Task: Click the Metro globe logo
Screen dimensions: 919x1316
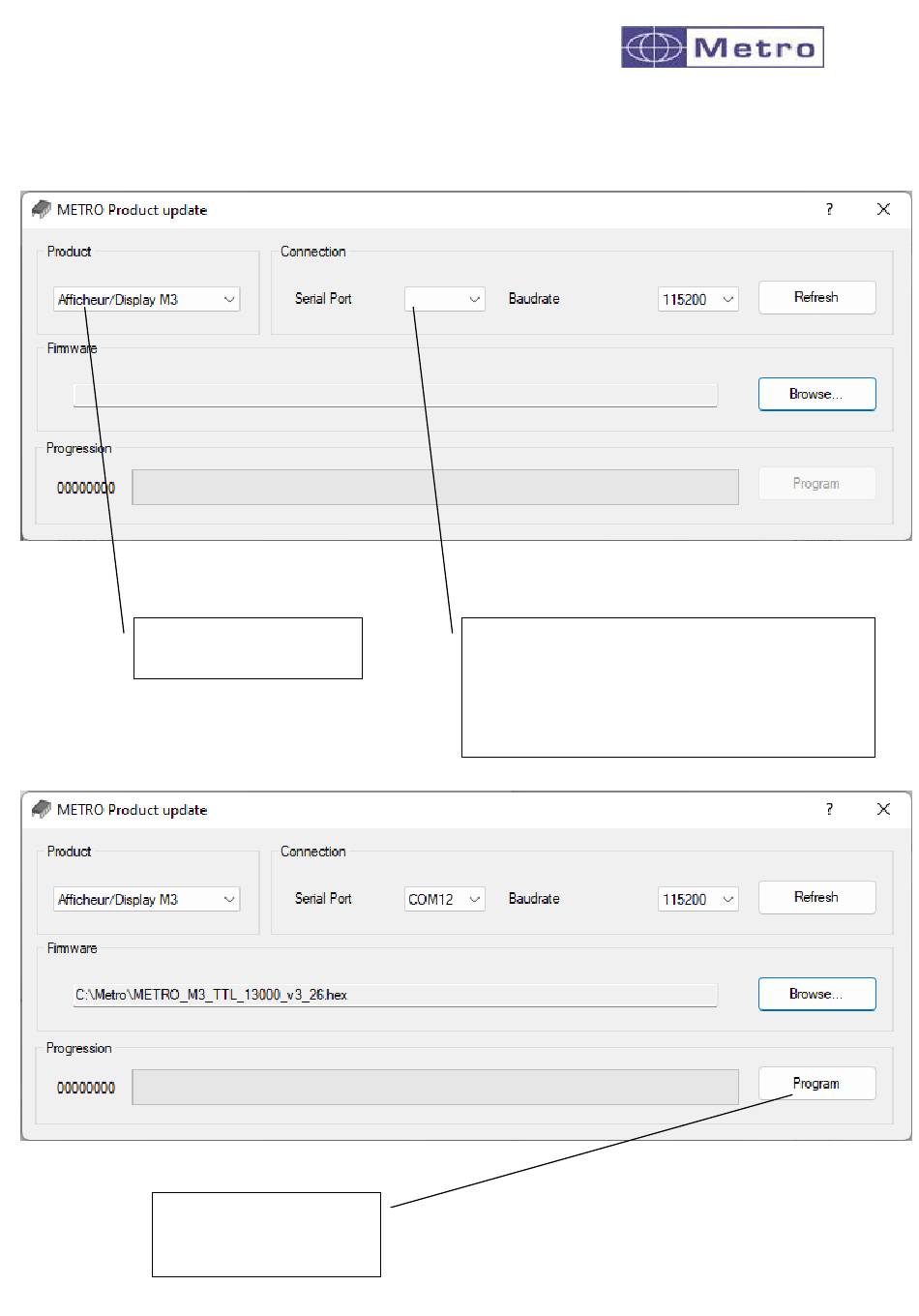Action: coord(723,47)
